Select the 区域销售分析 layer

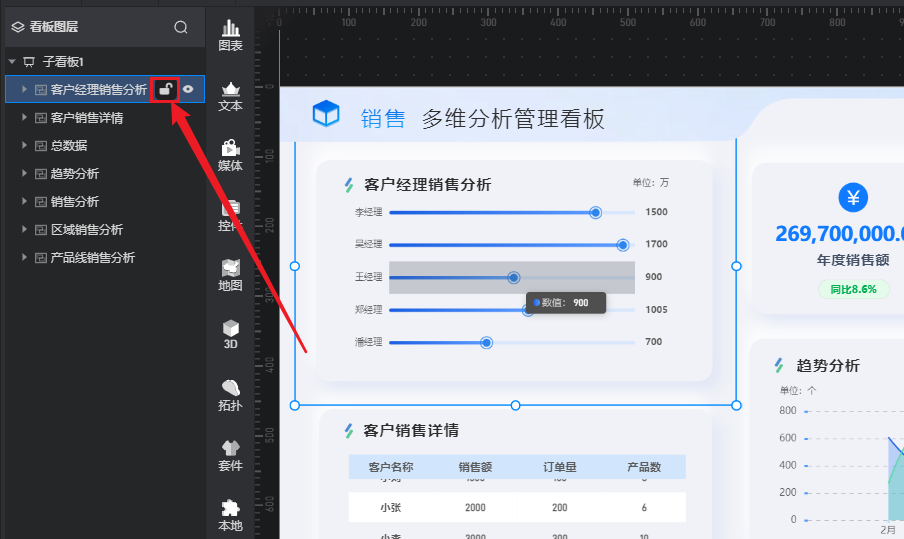tap(105, 229)
